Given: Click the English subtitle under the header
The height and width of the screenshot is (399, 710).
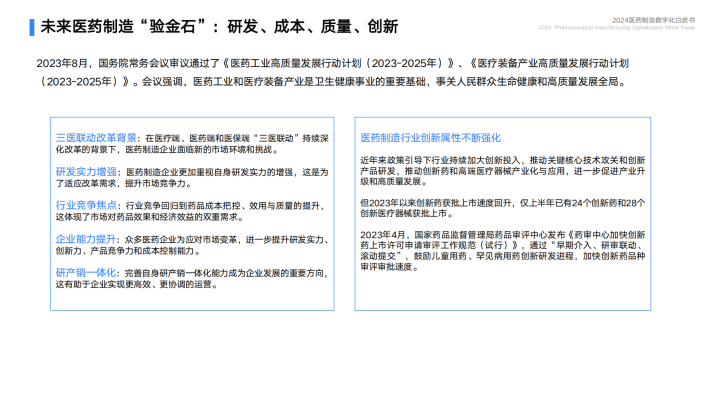Looking at the screenshot, I should point(616,28).
